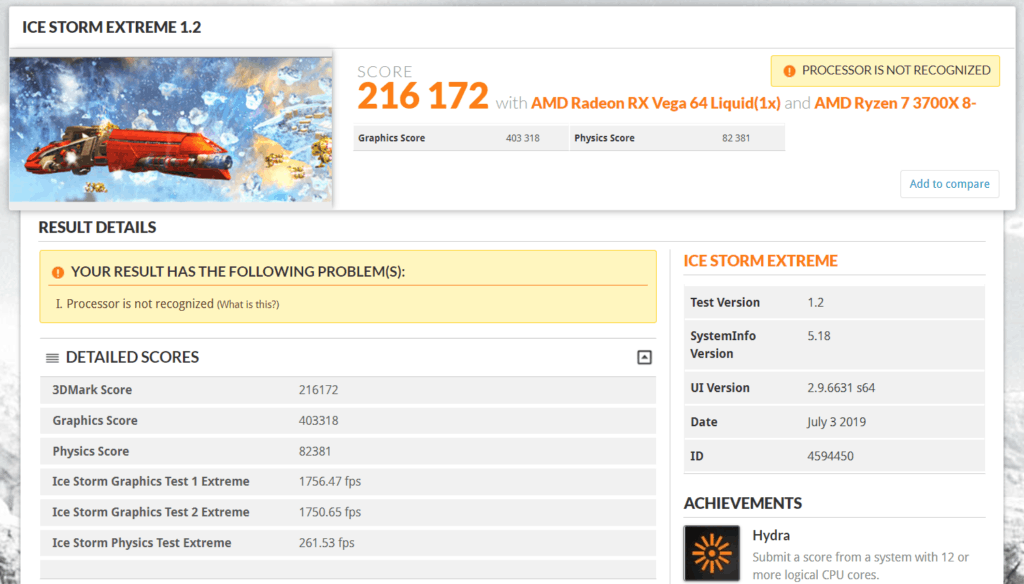Click the orange Ice Storm Extreme sidebar heading
Viewport: 1024px width, 584px height.
760,261
